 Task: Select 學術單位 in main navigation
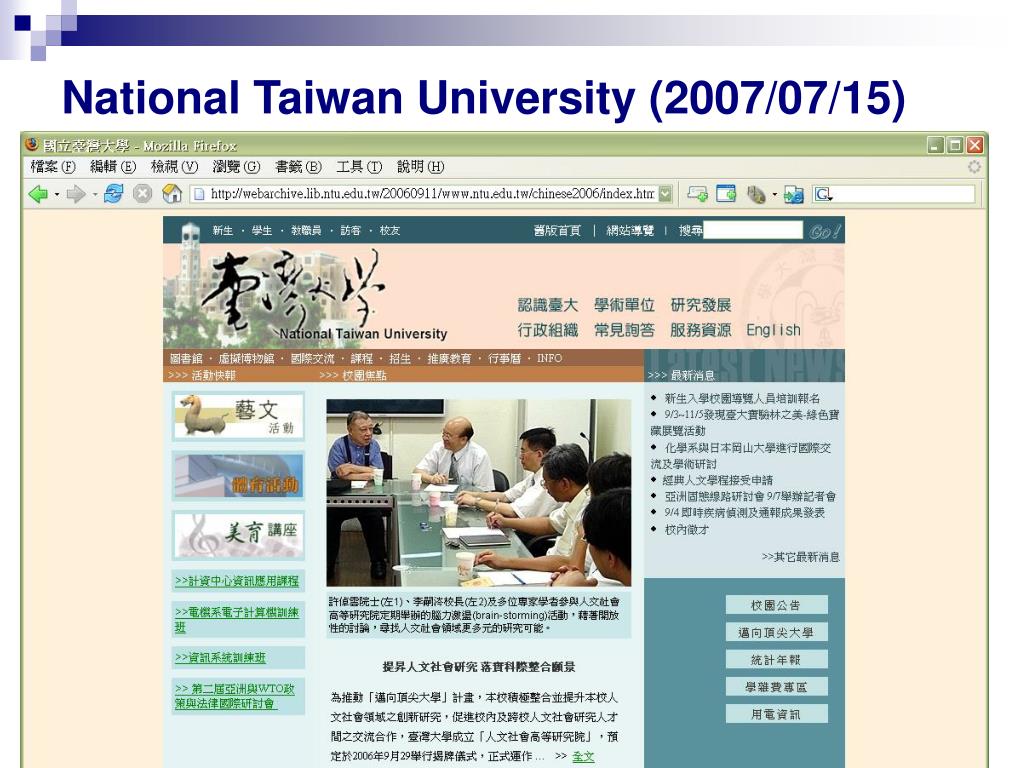[624, 305]
